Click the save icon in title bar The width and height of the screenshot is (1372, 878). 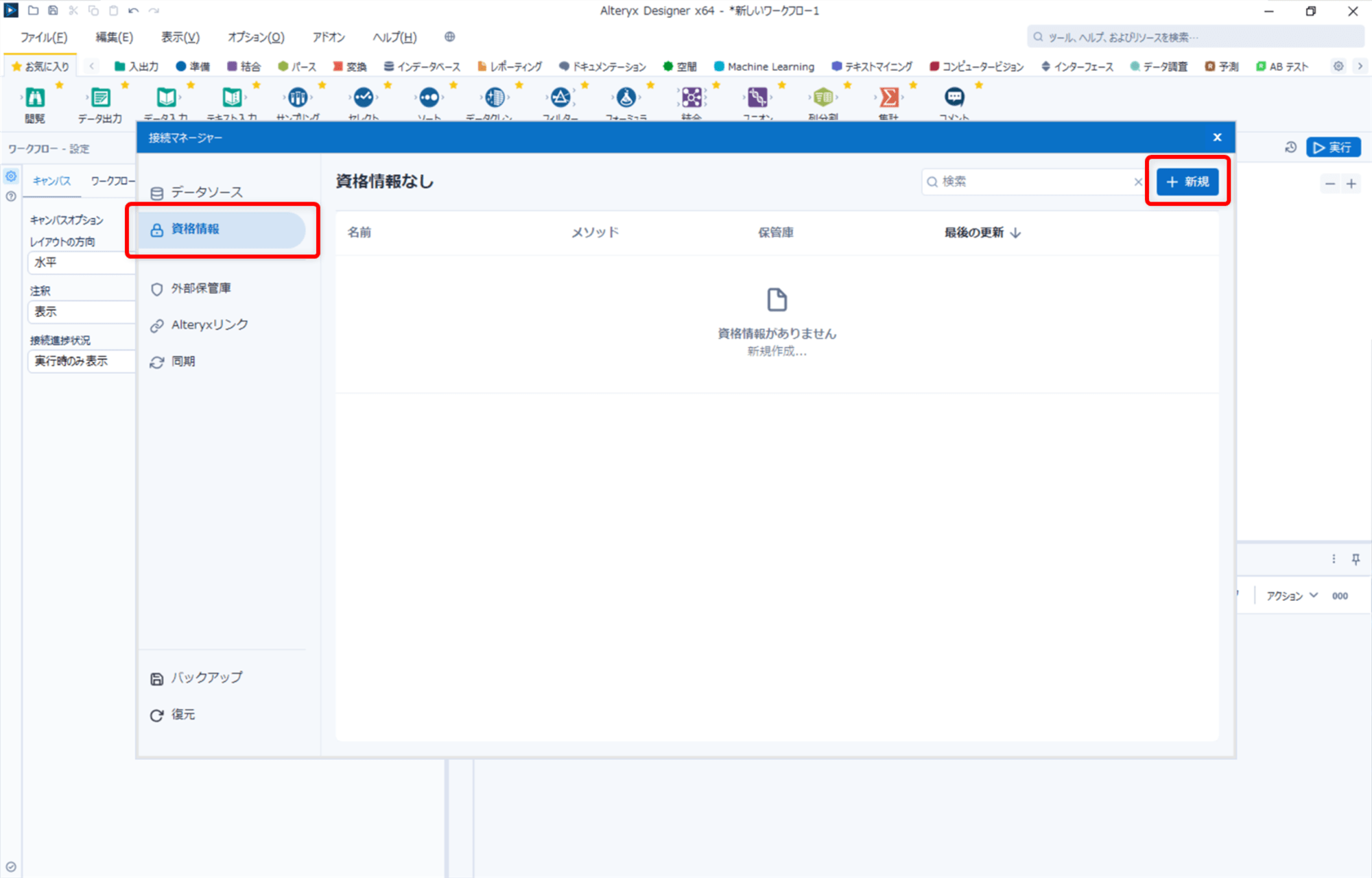click(x=53, y=11)
